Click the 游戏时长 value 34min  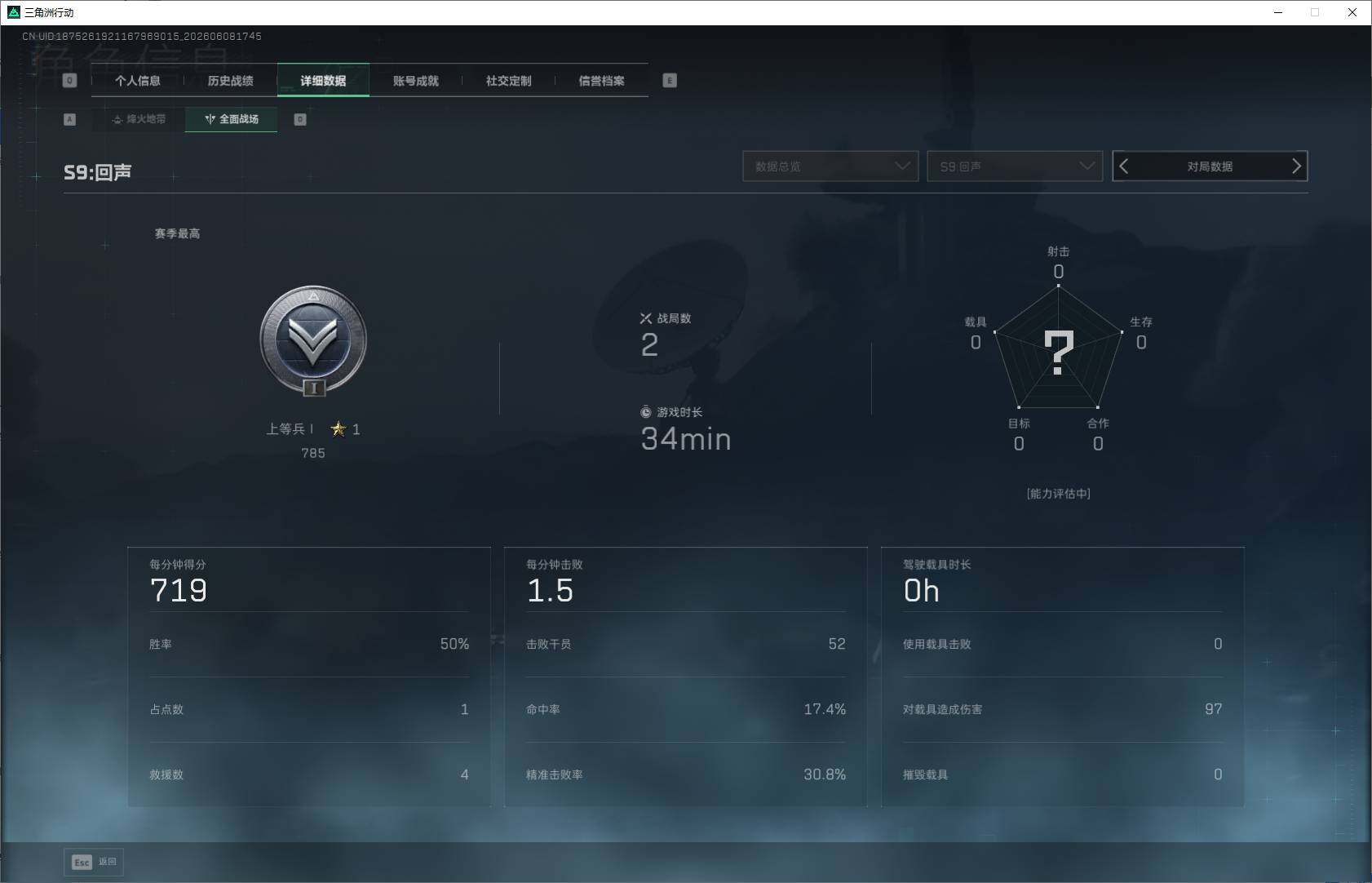click(x=686, y=439)
